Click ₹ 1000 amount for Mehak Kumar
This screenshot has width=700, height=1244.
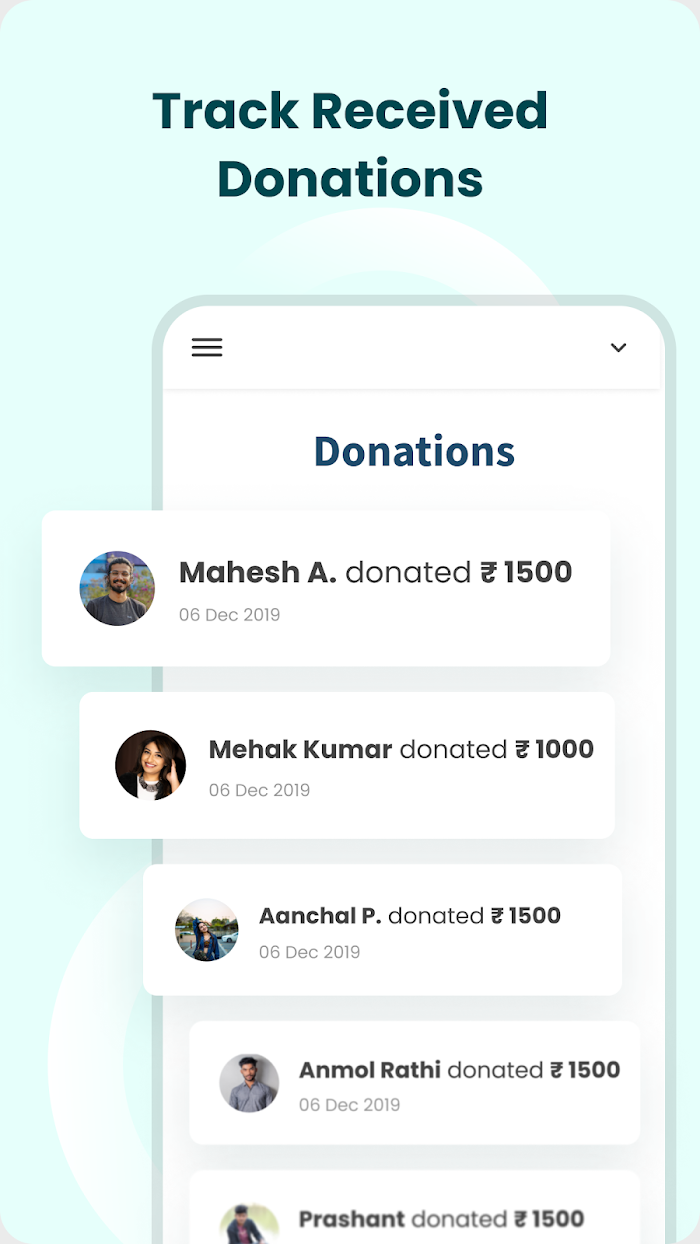(554, 749)
